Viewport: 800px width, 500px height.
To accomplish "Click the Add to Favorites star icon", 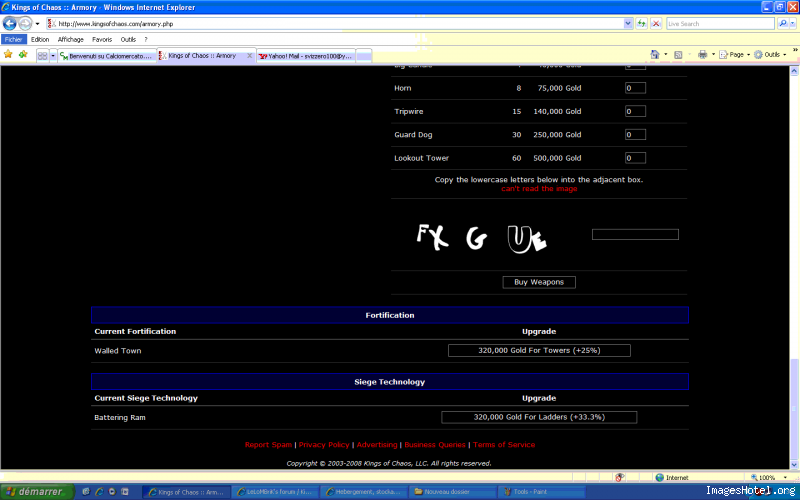I will coord(23,54).
